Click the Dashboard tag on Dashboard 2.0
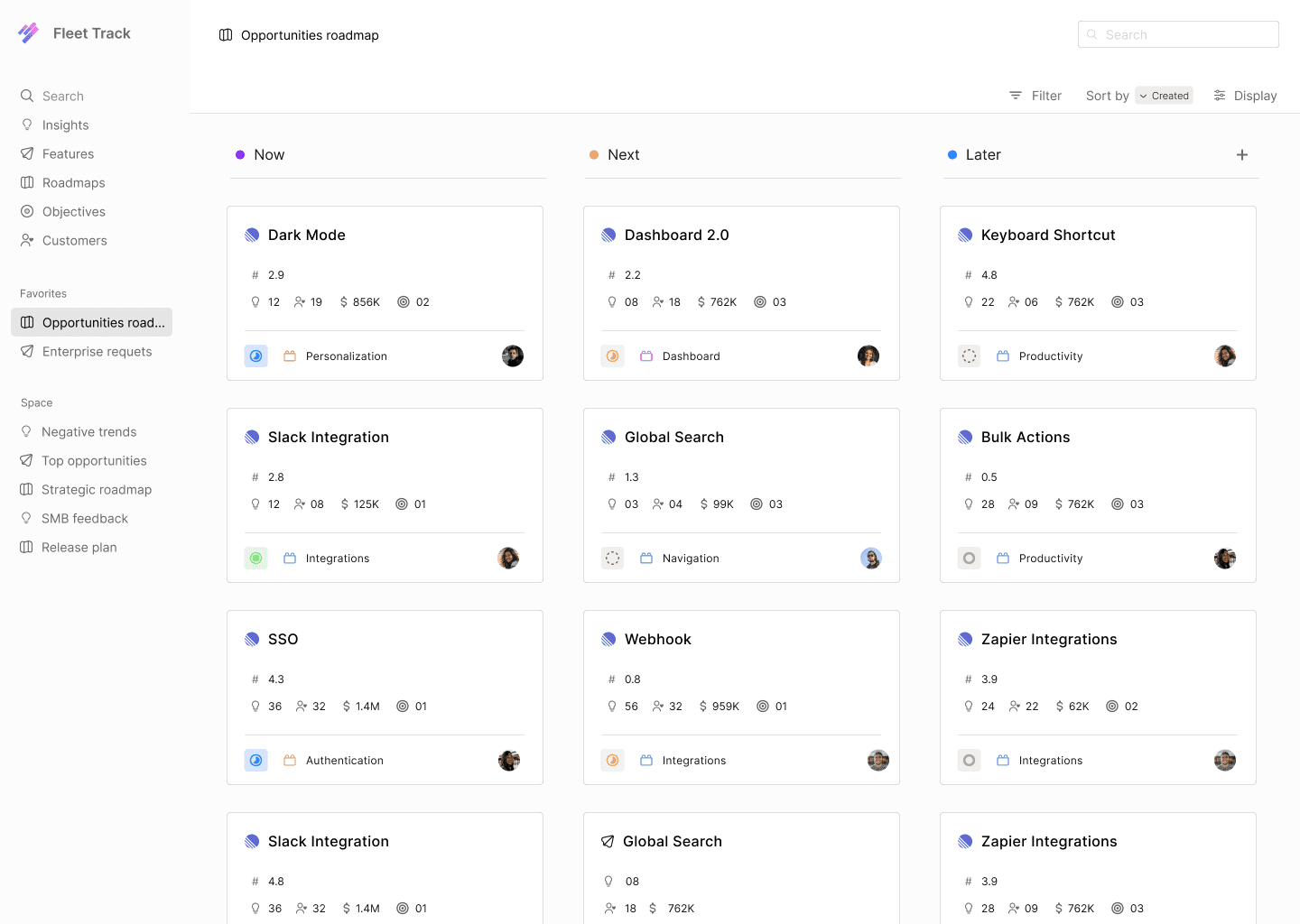The image size is (1300, 924). [x=681, y=356]
